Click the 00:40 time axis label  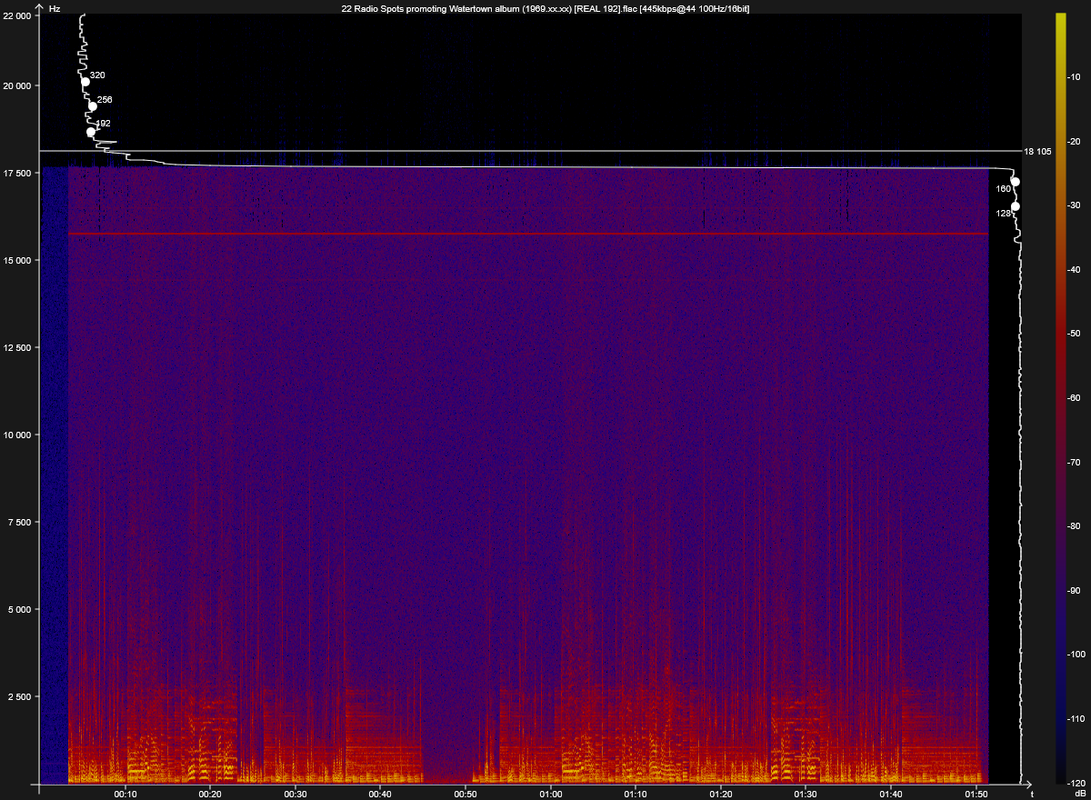(x=381, y=794)
